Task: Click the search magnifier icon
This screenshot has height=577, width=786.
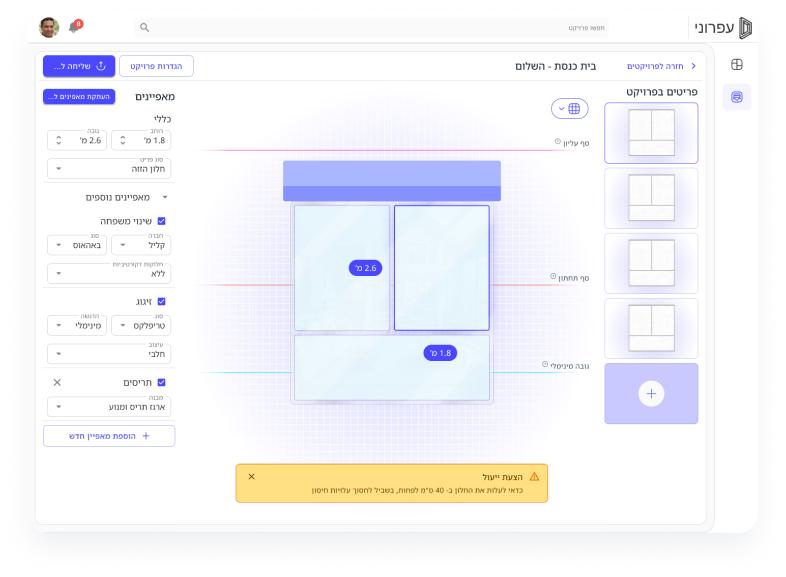Action: 145,28
